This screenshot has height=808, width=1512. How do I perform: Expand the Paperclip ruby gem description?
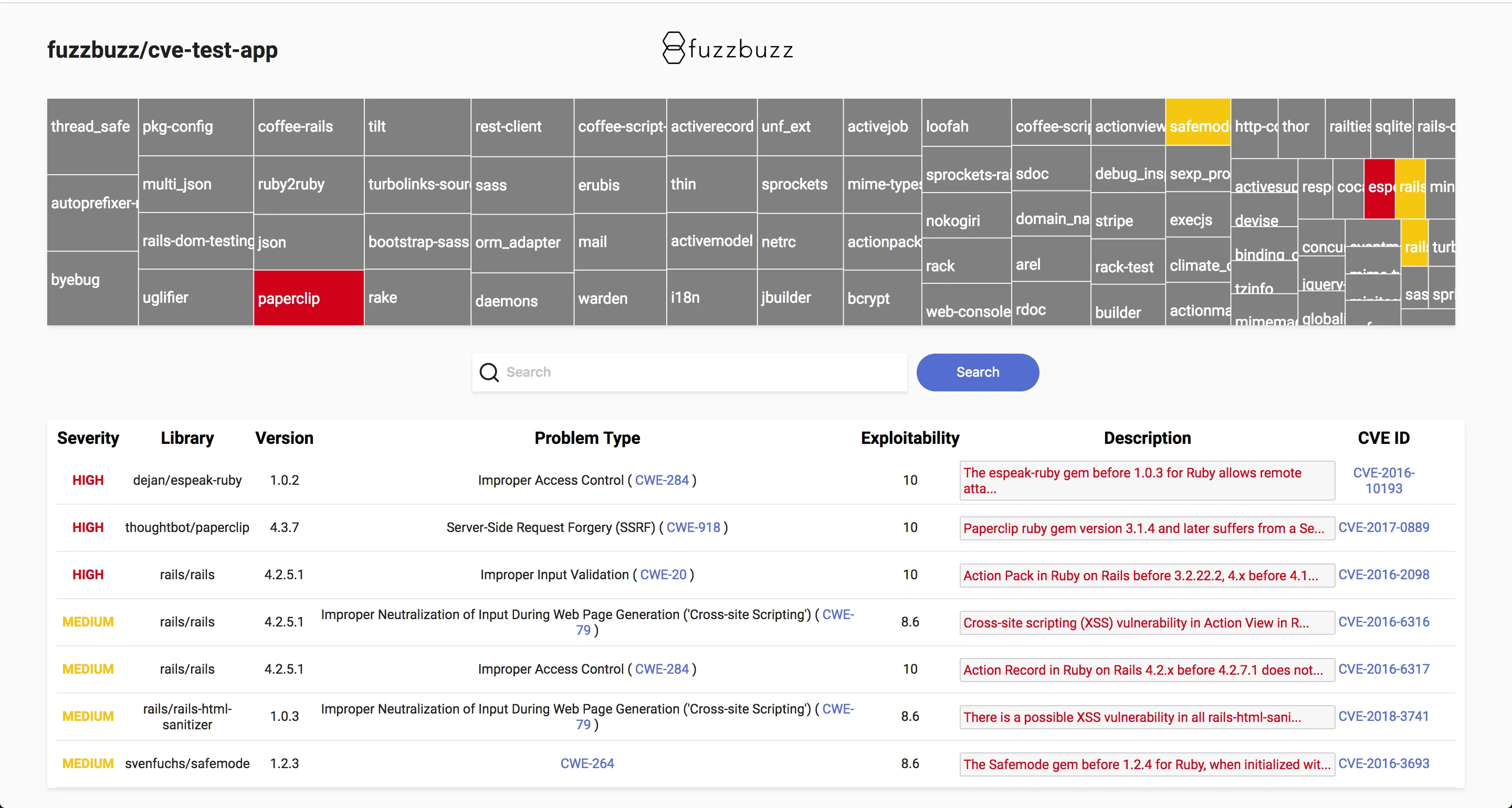pos(1147,528)
